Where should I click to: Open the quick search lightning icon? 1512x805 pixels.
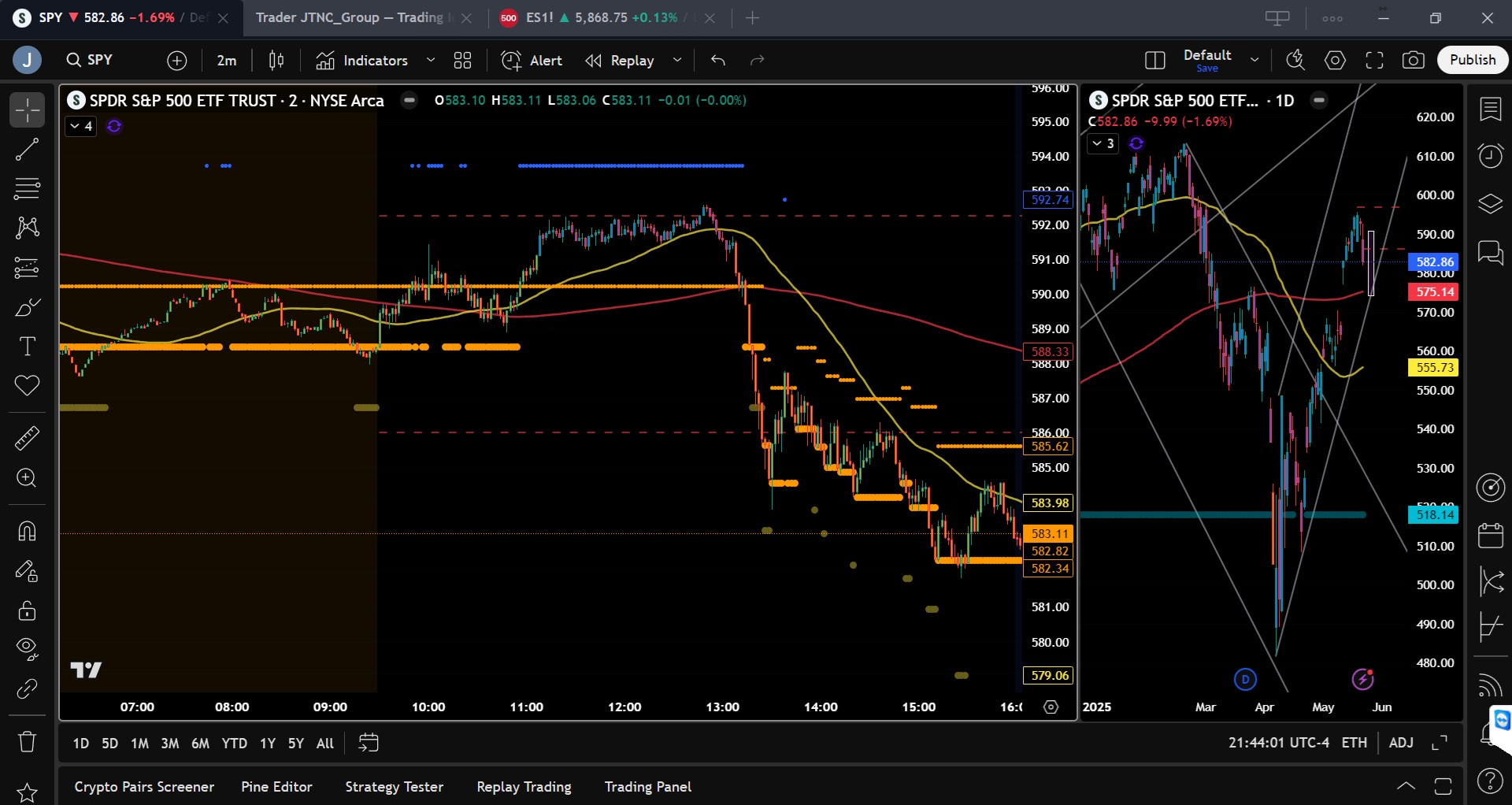point(1295,60)
